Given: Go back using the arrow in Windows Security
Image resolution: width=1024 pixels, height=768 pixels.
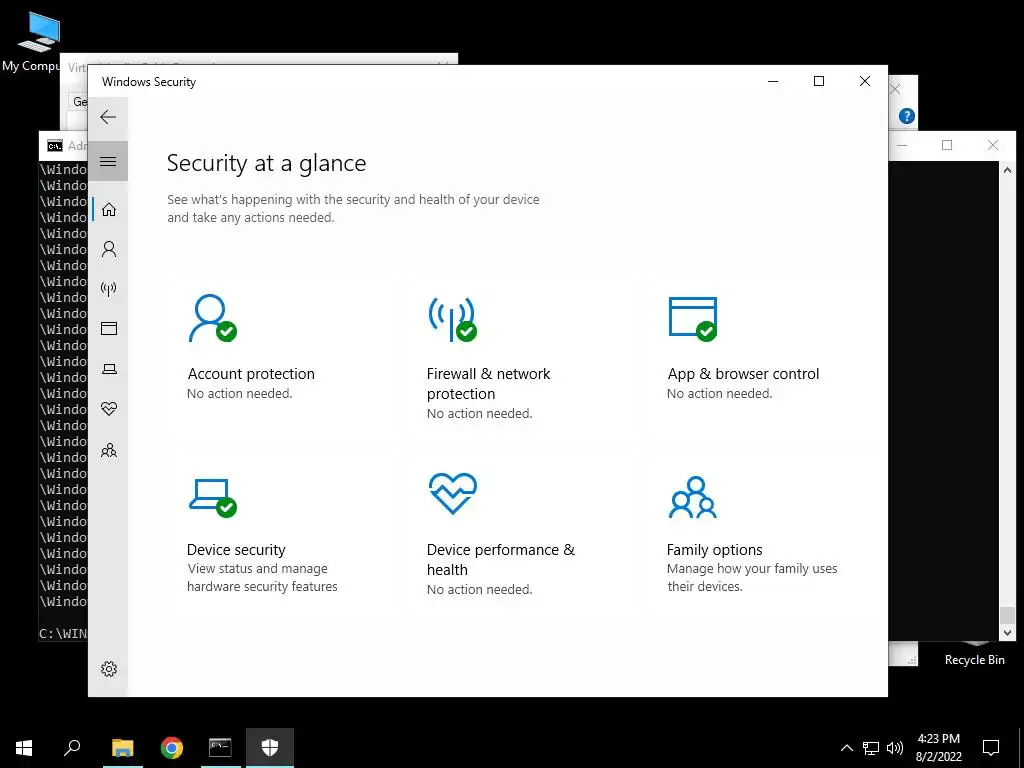Looking at the screenshot, I should pyautogui.click(x=108, y=117).
